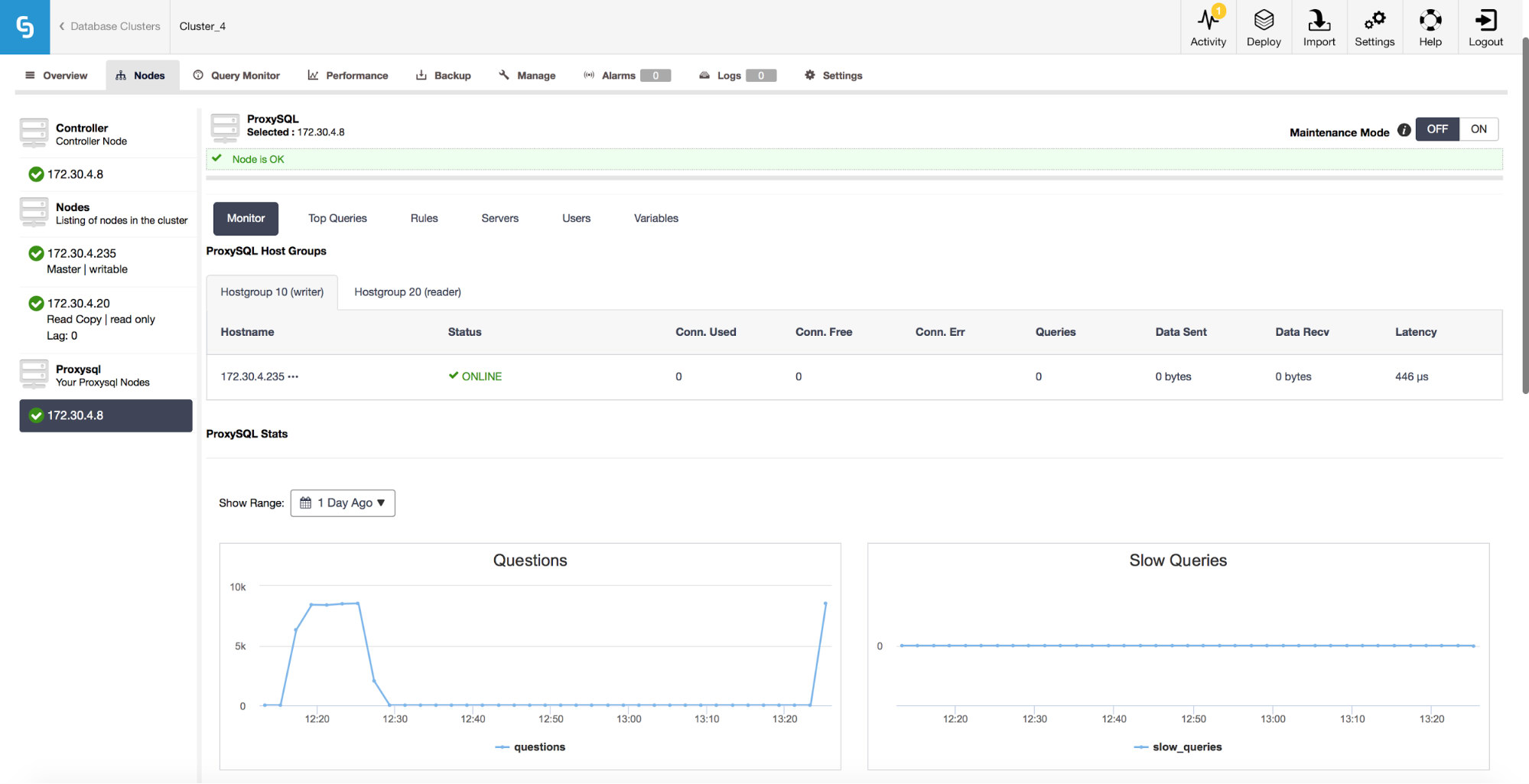Viewport: 1529px width, 784px height.
Task: Click the Questions chart title
Action: [530, 561]
